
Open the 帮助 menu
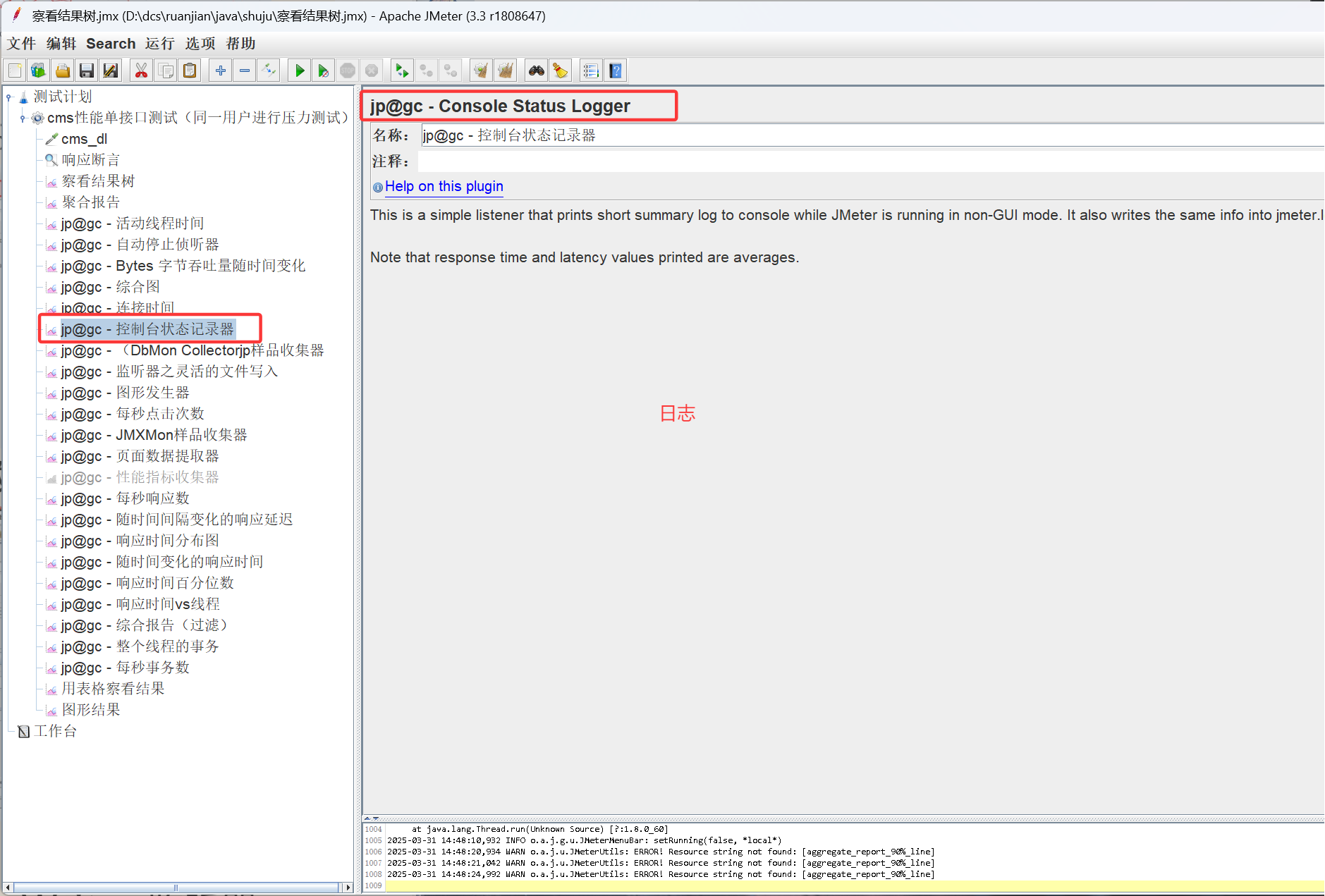coord(240,44)
